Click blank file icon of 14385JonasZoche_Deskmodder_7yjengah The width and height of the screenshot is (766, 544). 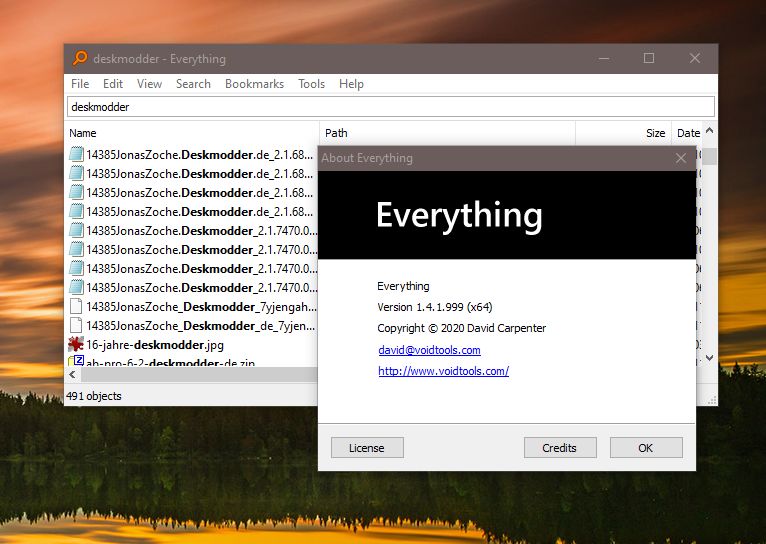click(x=76, y=306)
